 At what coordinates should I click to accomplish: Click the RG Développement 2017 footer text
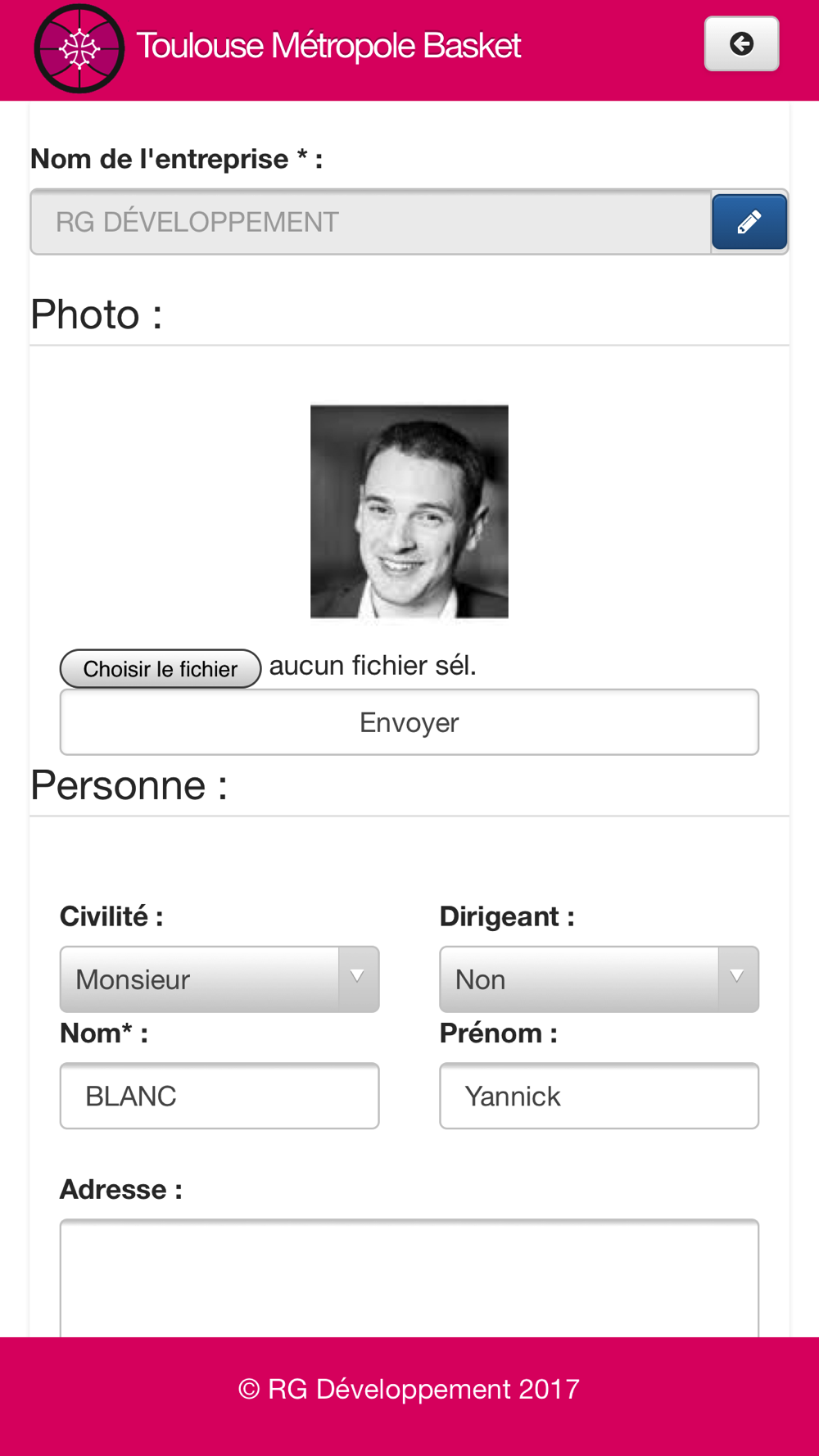(409, 1389)
